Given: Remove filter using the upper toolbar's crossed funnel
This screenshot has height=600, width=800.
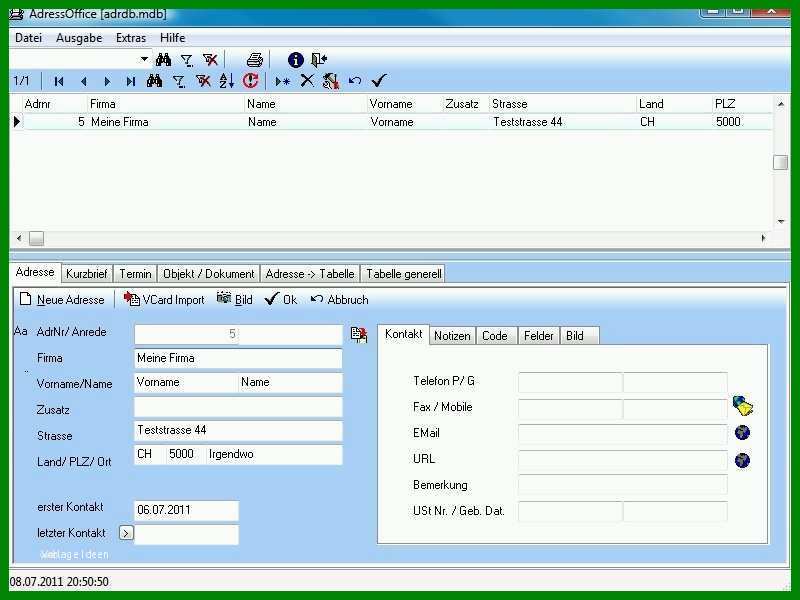Looking at the screenshot, I should click(210, 60).
